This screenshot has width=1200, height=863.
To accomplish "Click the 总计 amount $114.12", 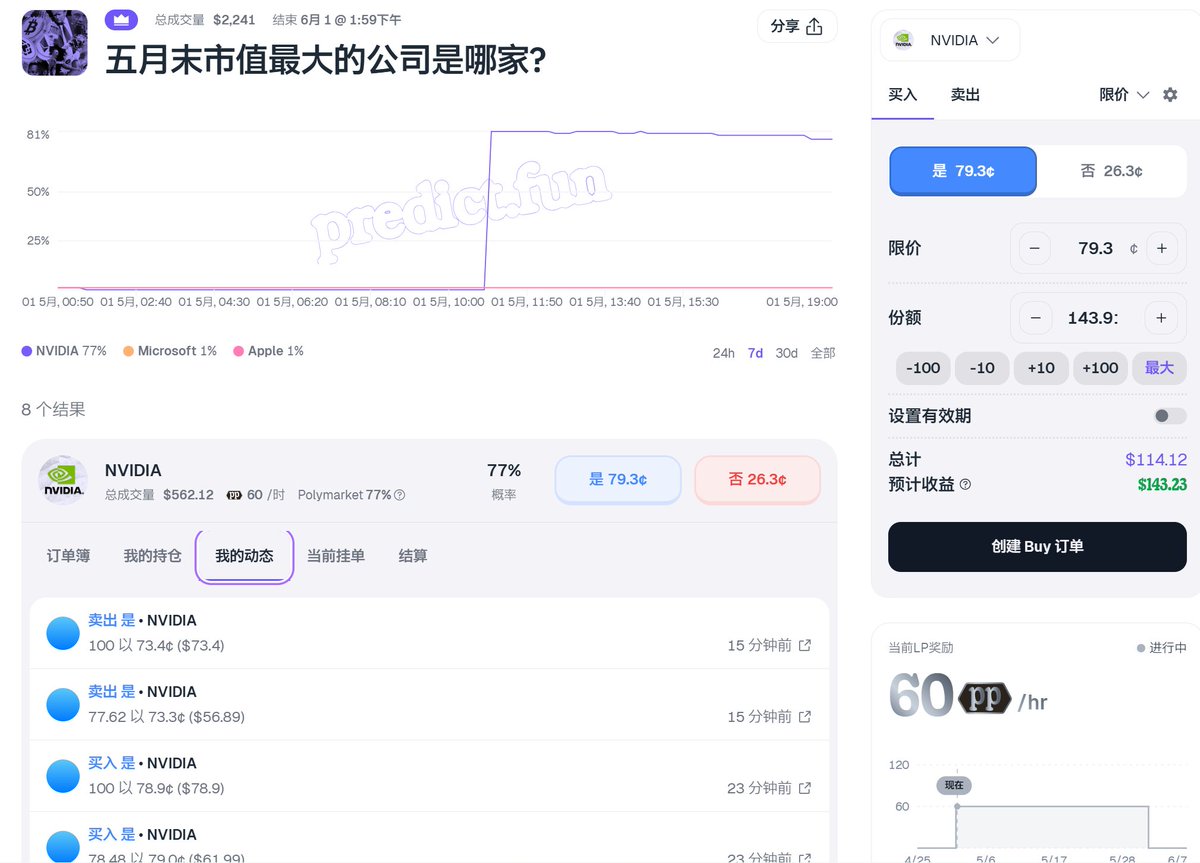I will [x=1156, y=460].
